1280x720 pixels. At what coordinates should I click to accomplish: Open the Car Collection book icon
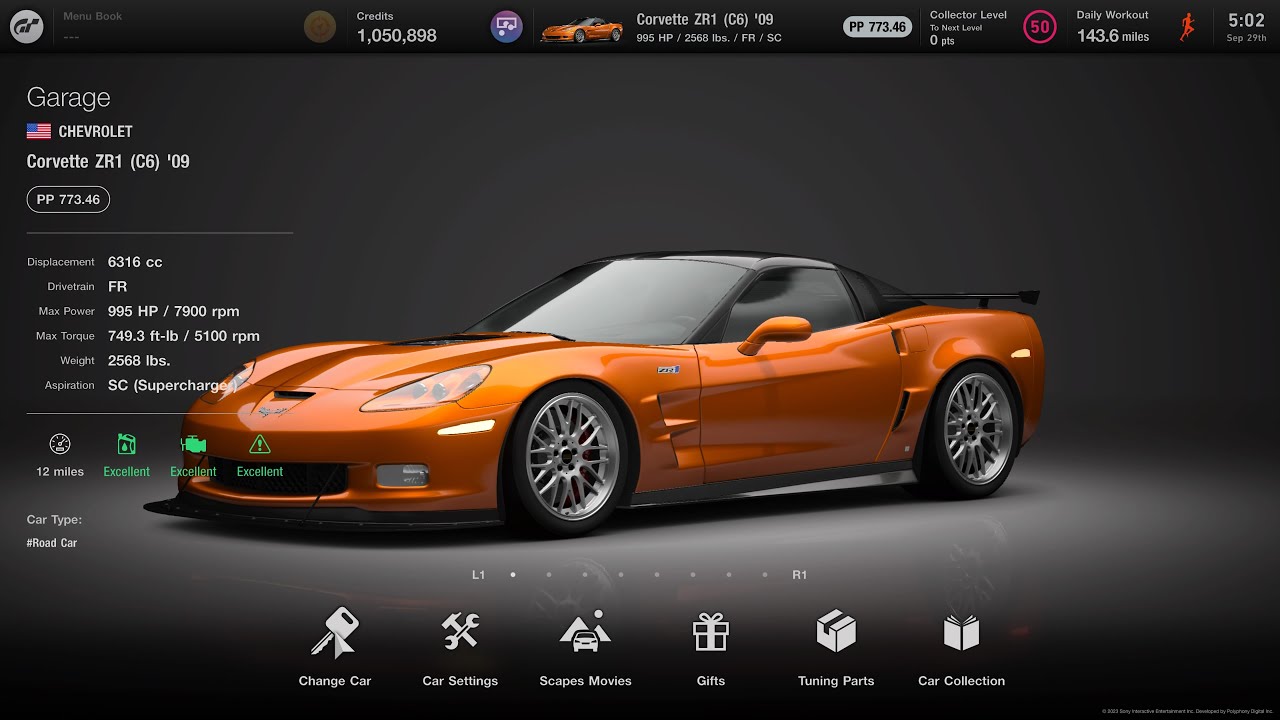point(961,632)
